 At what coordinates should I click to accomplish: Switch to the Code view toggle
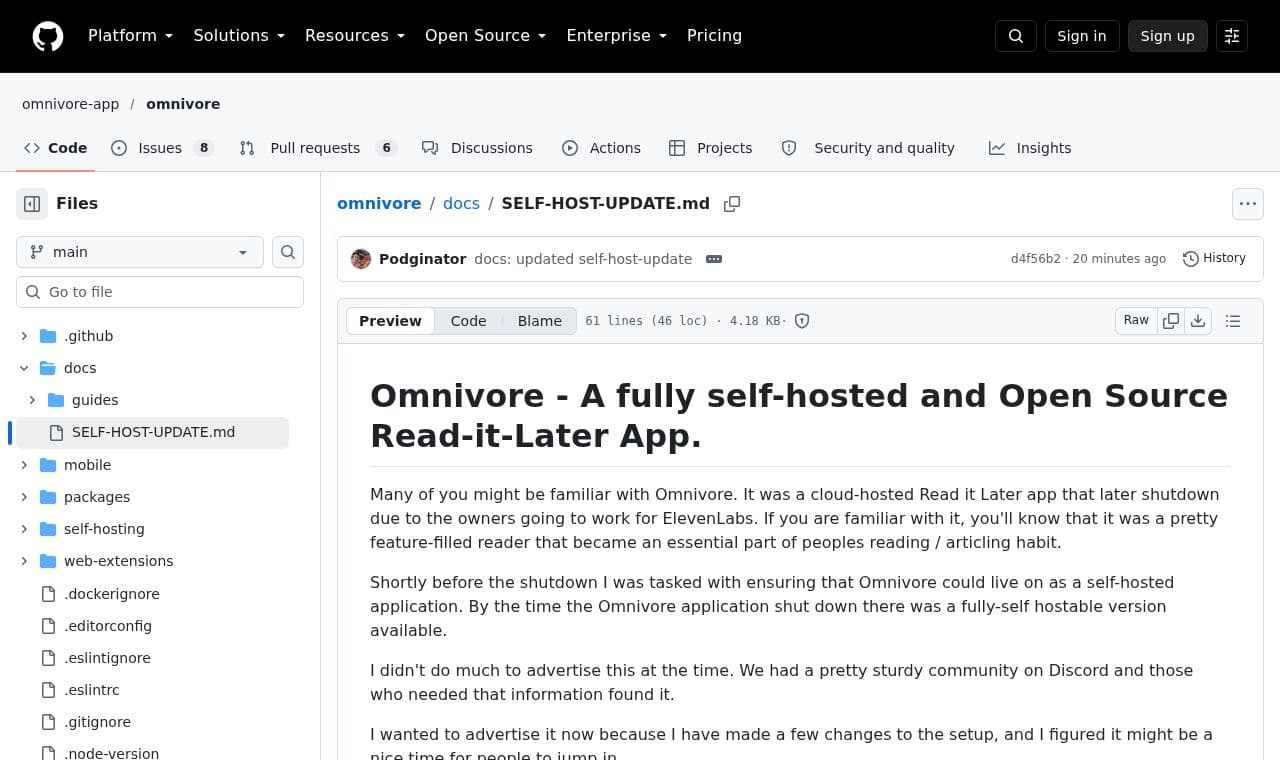point(468,321)
